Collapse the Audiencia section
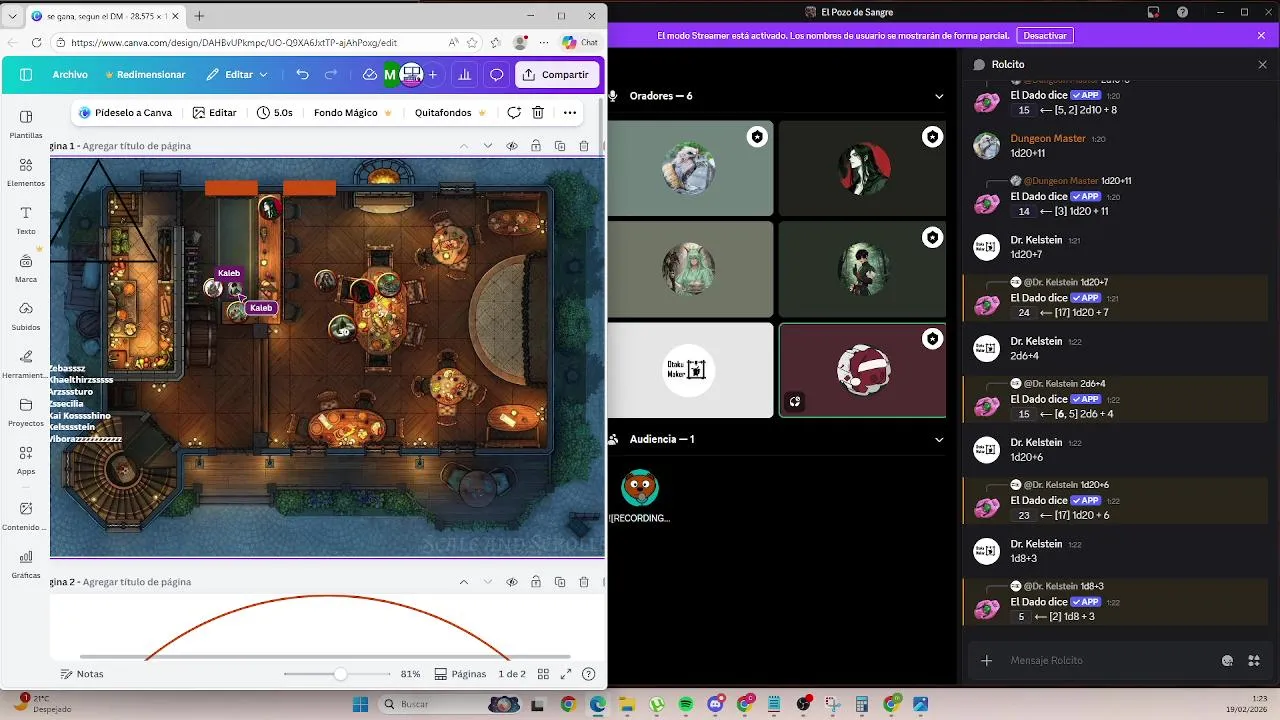Image resolution: width=1280 pixels, height=720 pixels. point(939,440)
